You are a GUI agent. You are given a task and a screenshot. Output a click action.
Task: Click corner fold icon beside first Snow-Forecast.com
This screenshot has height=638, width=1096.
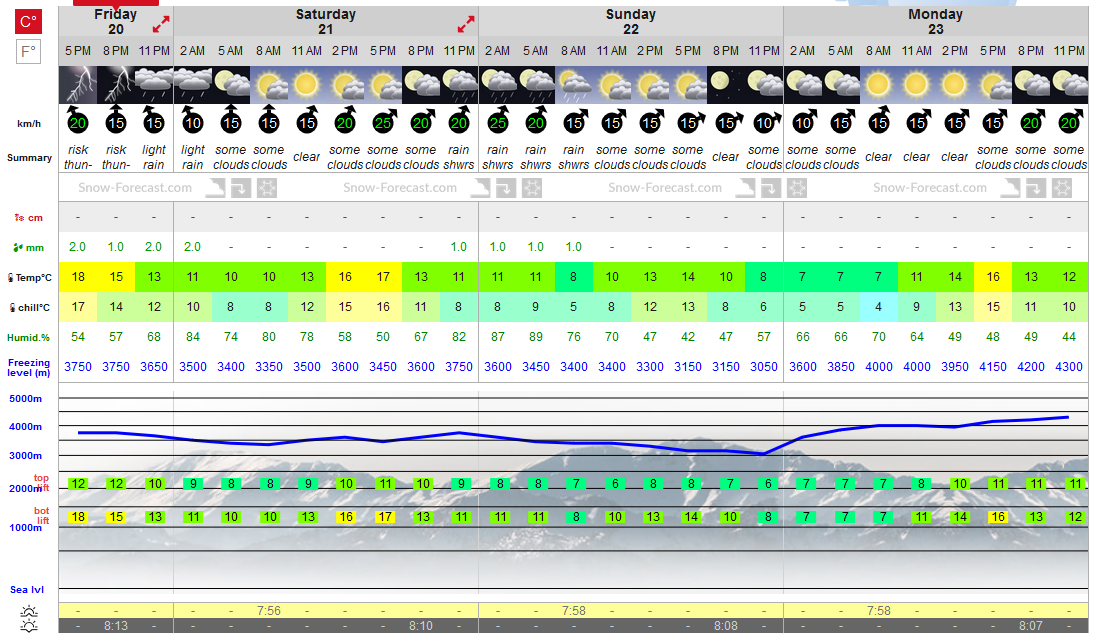[215, 188]
